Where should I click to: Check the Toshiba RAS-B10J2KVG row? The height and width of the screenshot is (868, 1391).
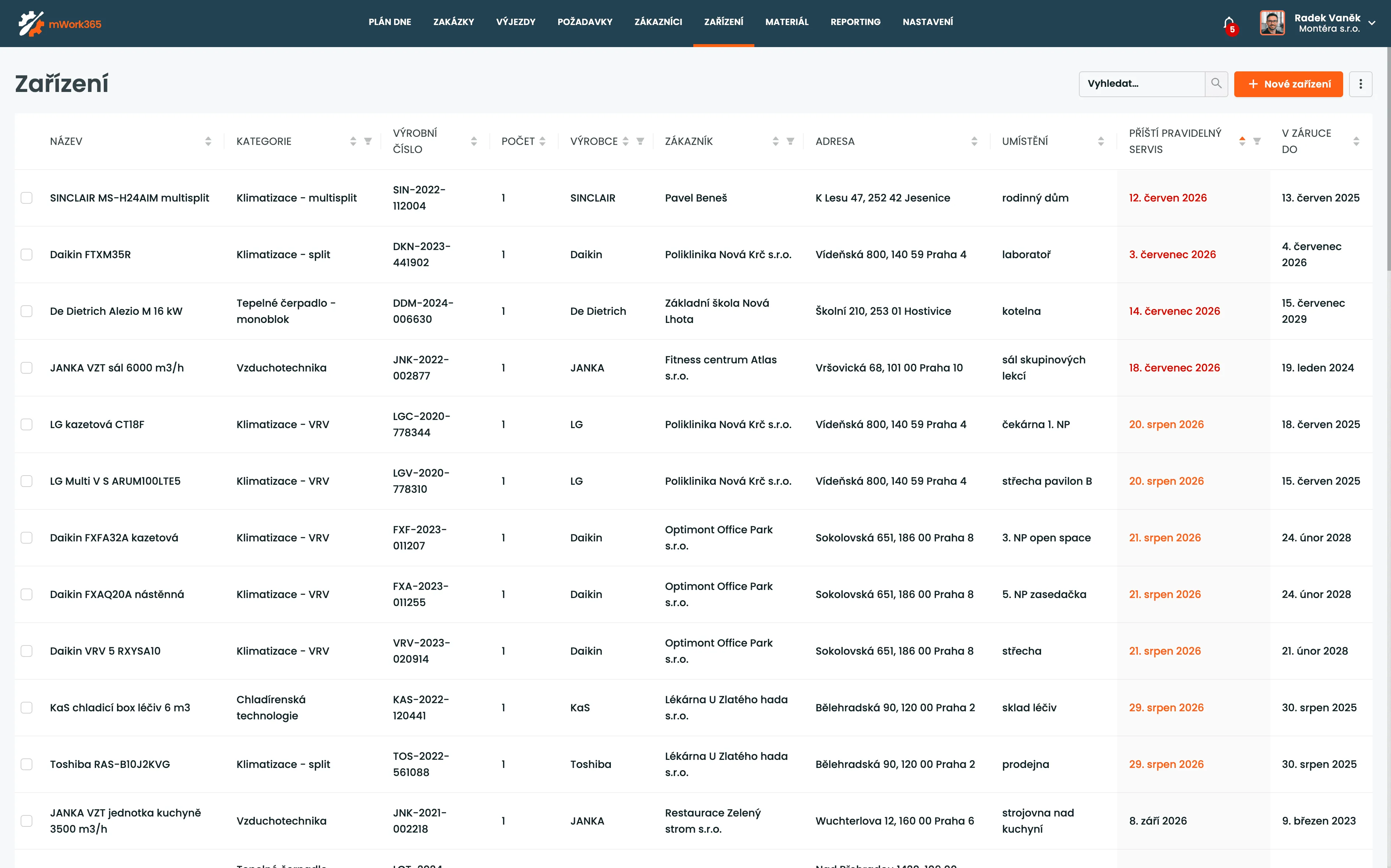point(26,765)
